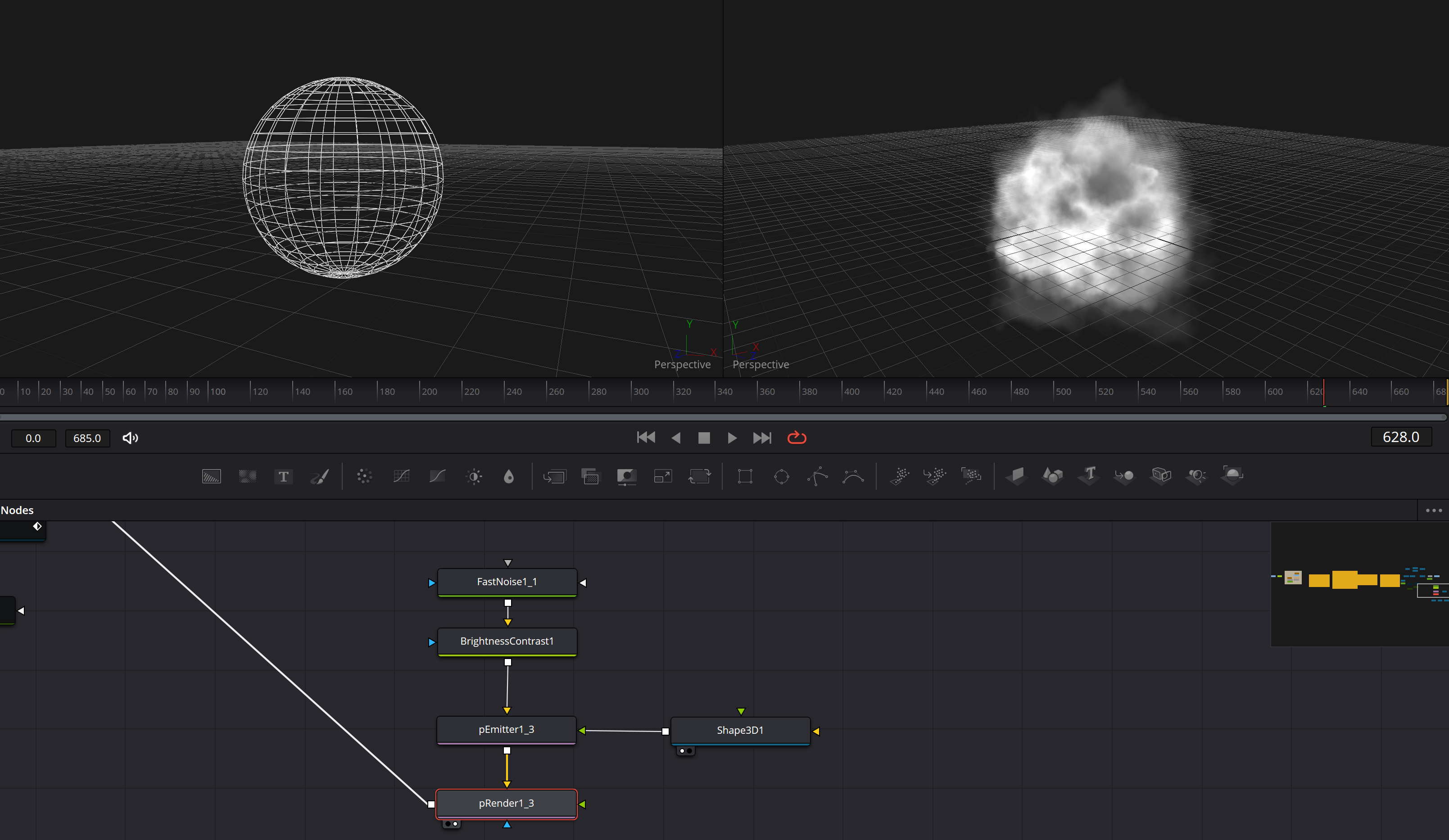Click the timeline ruler at frame 300
The height and width of the screenshot is (840, 1449).
tap(631, 391)
